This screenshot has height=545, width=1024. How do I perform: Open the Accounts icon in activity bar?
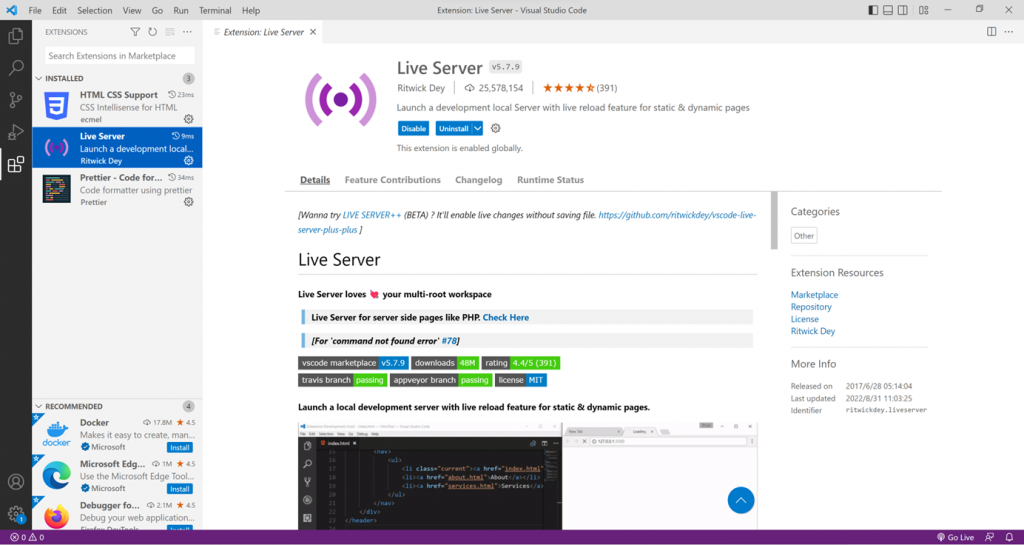[x=16, y=482]
